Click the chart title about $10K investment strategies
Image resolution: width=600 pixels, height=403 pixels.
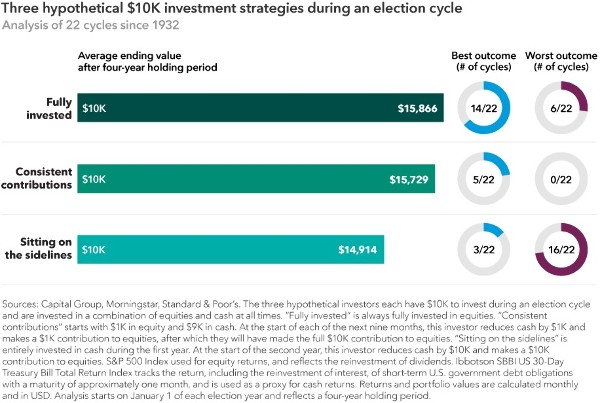click(212, 10)
